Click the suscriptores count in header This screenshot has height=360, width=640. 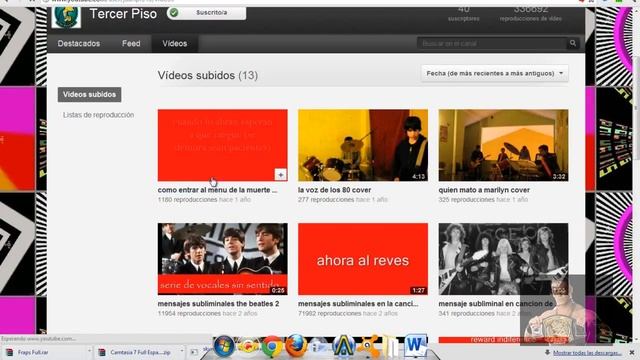coord(463,13)
